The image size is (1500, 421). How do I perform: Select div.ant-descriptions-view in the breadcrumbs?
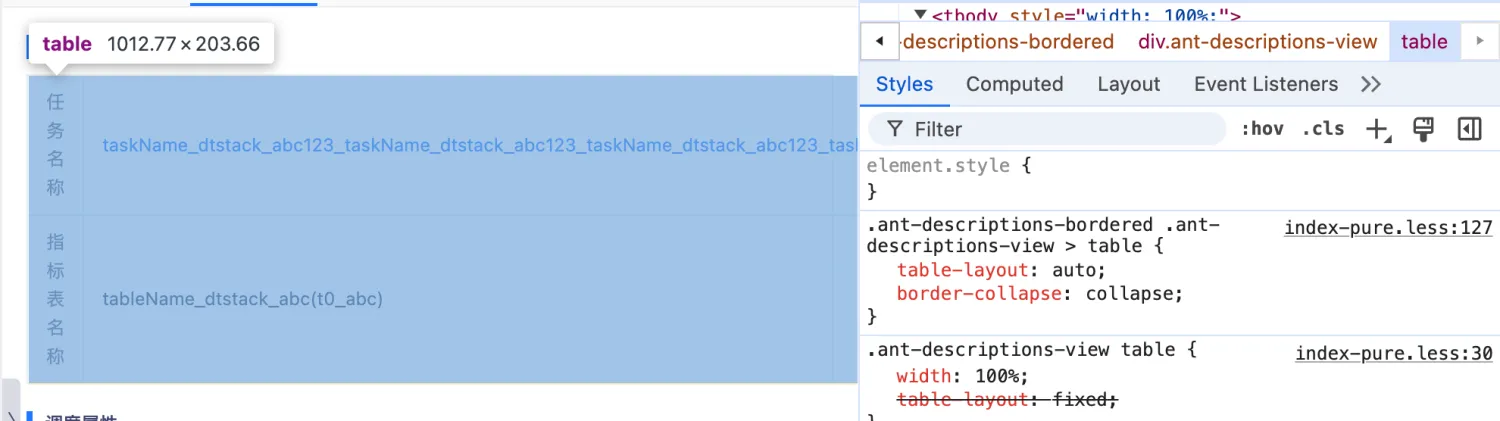(1257, 42)
